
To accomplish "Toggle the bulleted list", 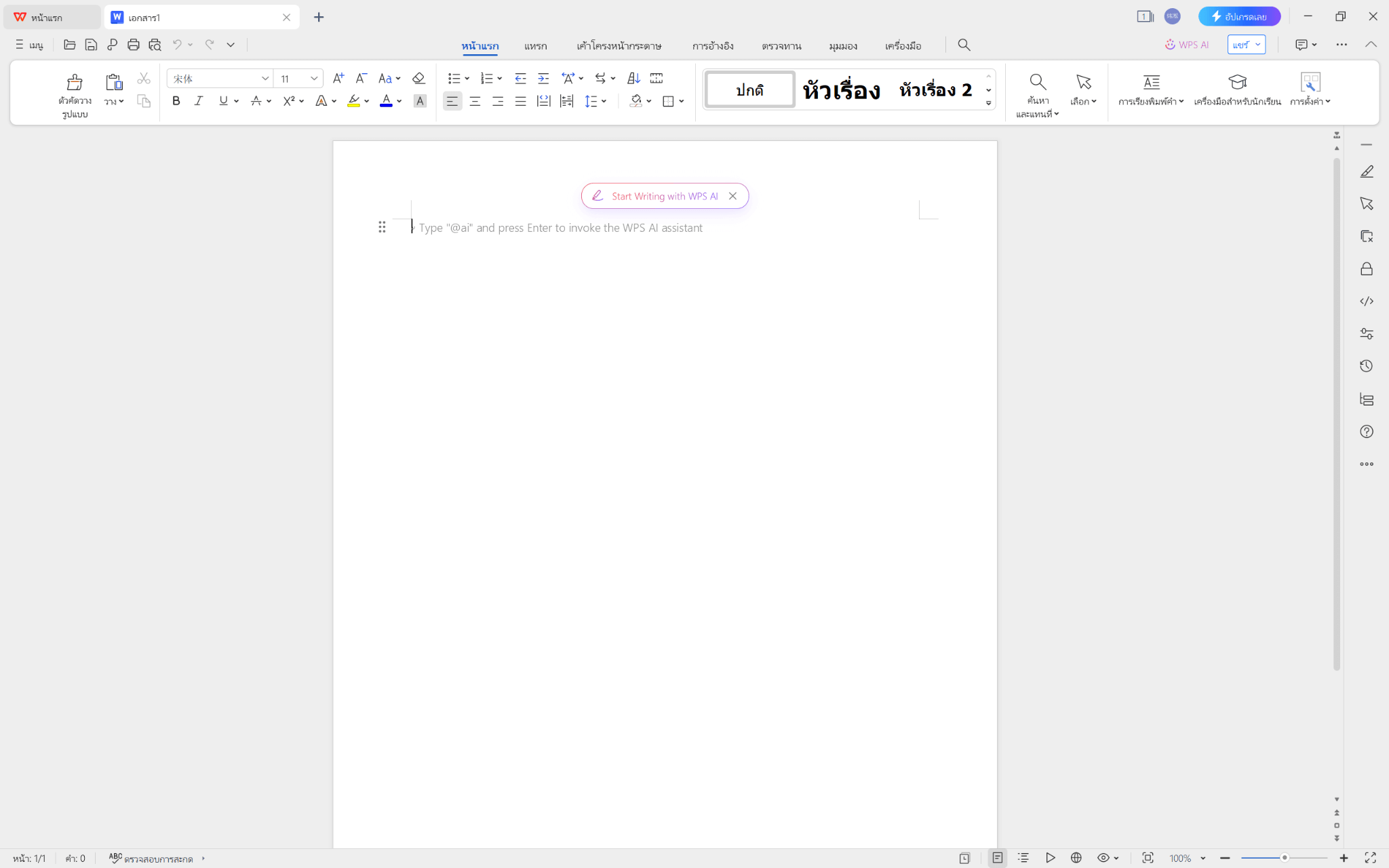I will coord(454,78).
